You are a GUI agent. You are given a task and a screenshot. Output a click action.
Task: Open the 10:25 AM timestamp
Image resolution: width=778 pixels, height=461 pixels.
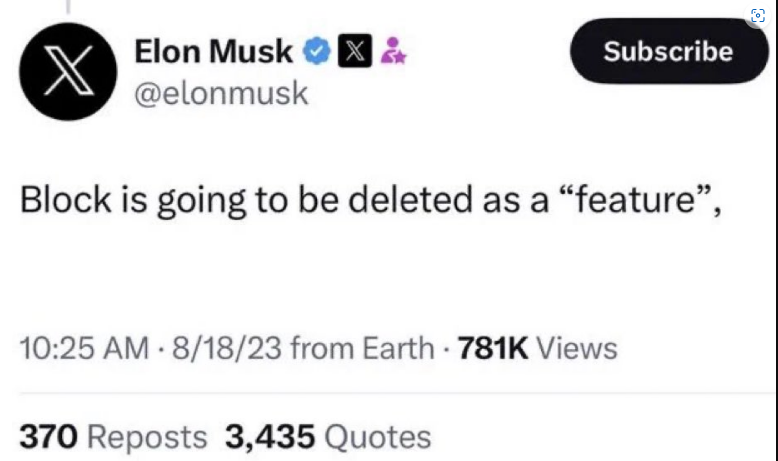84,348
